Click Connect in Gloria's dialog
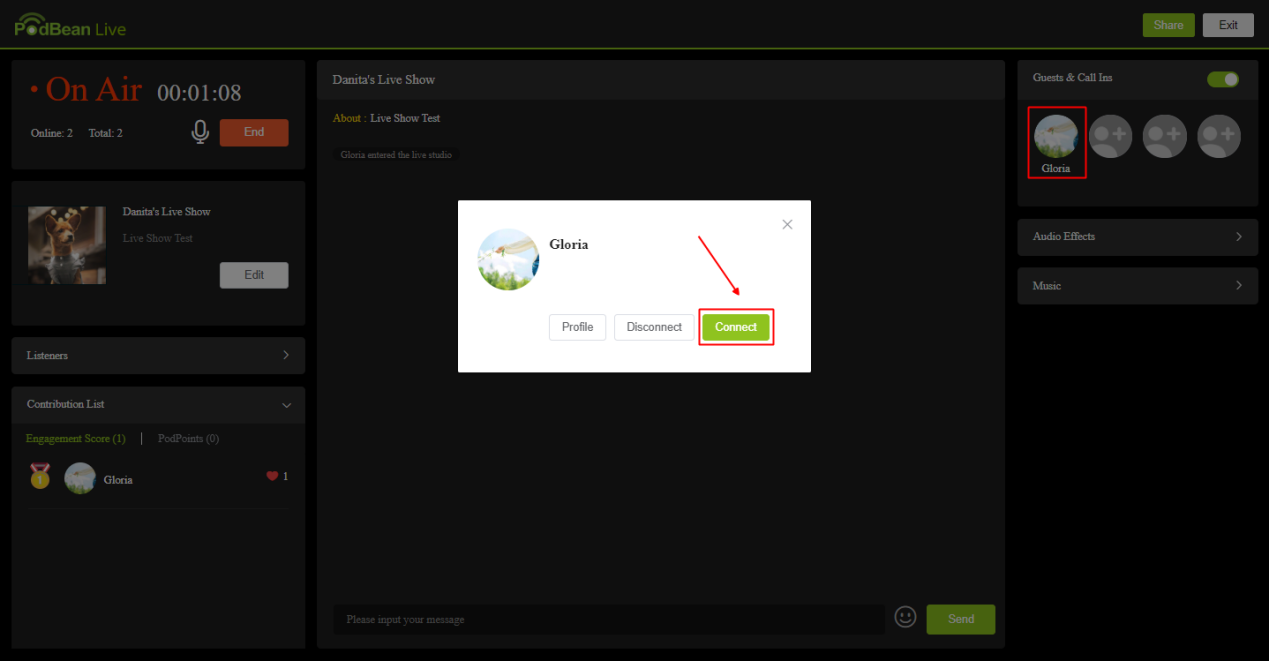Screen dimensions: 1269x661 [x=736, y=327]
